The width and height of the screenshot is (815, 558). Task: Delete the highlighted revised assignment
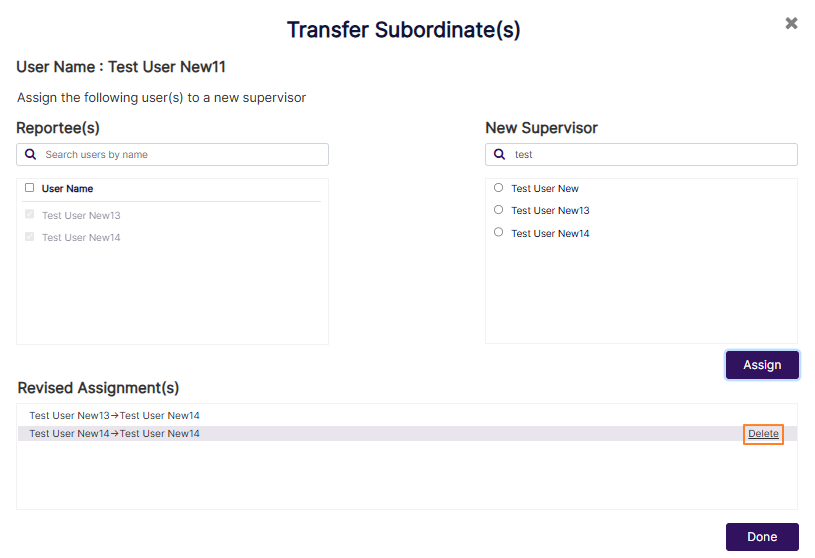(763, 434)
